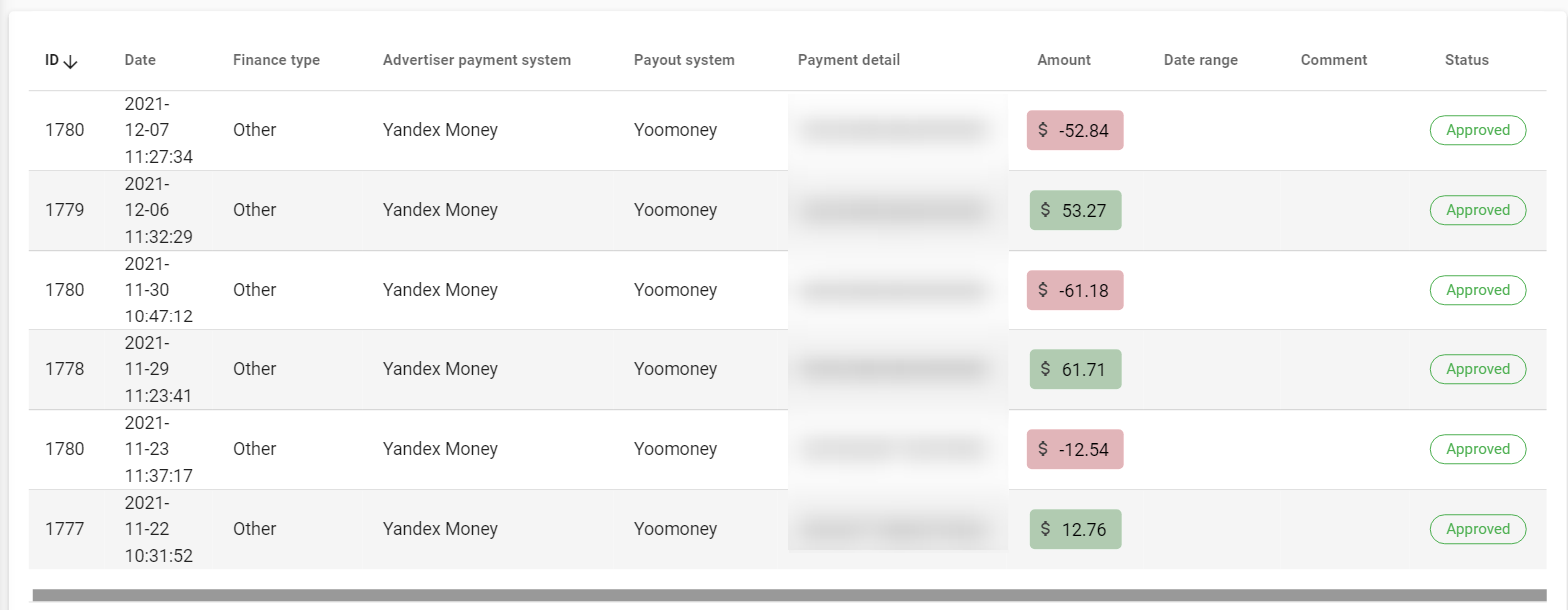The height and width of the screenshot is (610, 1568).
Task: Click the dollar icon in -12.54 amount
Action: click(1043, 449)
